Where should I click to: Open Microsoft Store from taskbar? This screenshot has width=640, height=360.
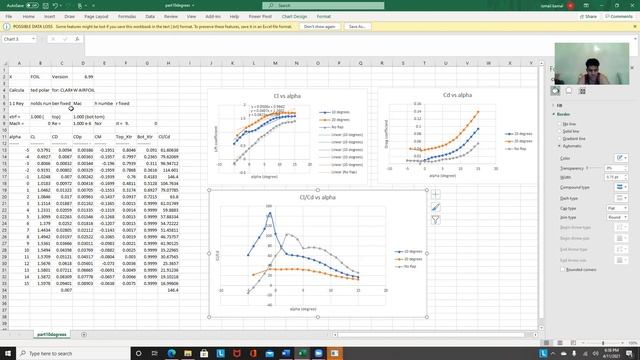(204, 353)
